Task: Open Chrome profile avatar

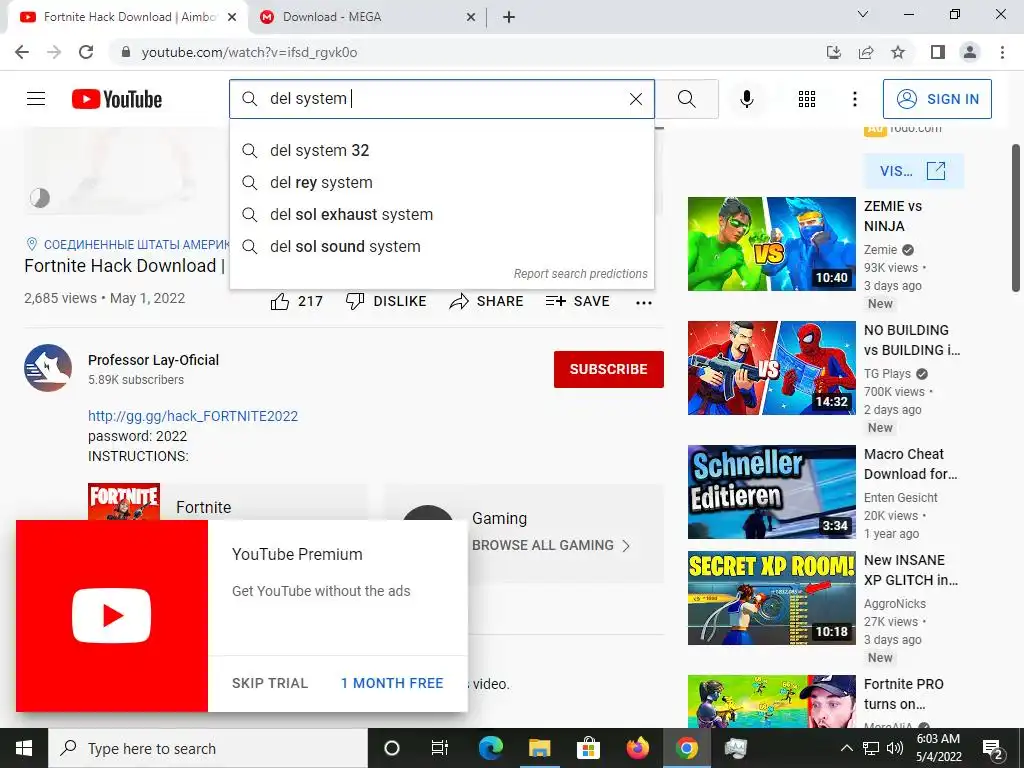Action: [x=970, y=52]
